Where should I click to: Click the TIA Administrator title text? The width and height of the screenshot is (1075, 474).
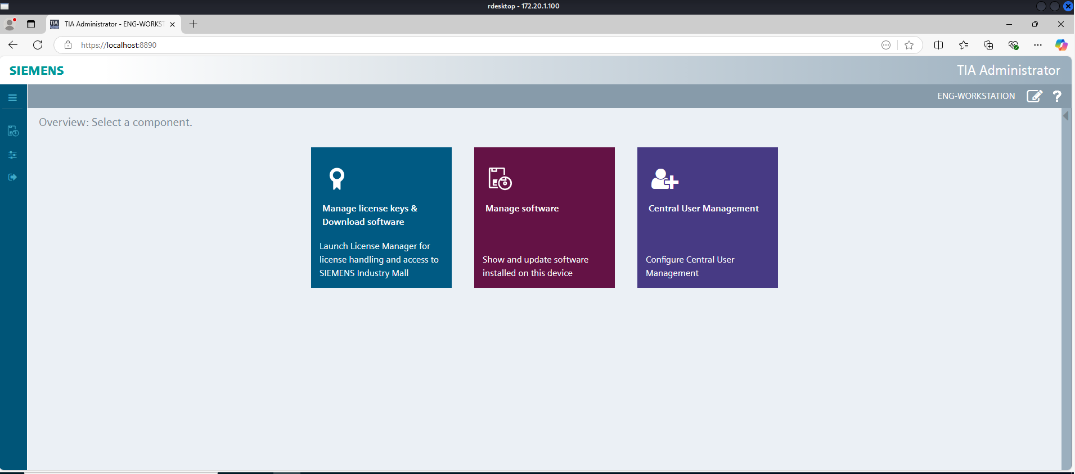point(1008,71)
